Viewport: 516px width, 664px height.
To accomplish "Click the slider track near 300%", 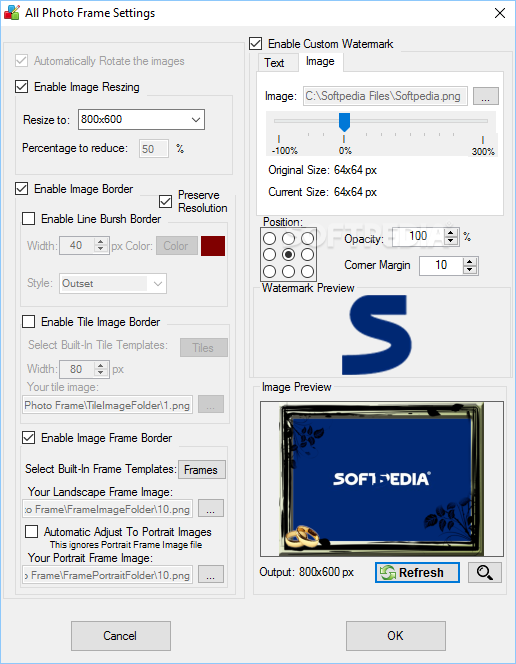I will pos(482,121).
